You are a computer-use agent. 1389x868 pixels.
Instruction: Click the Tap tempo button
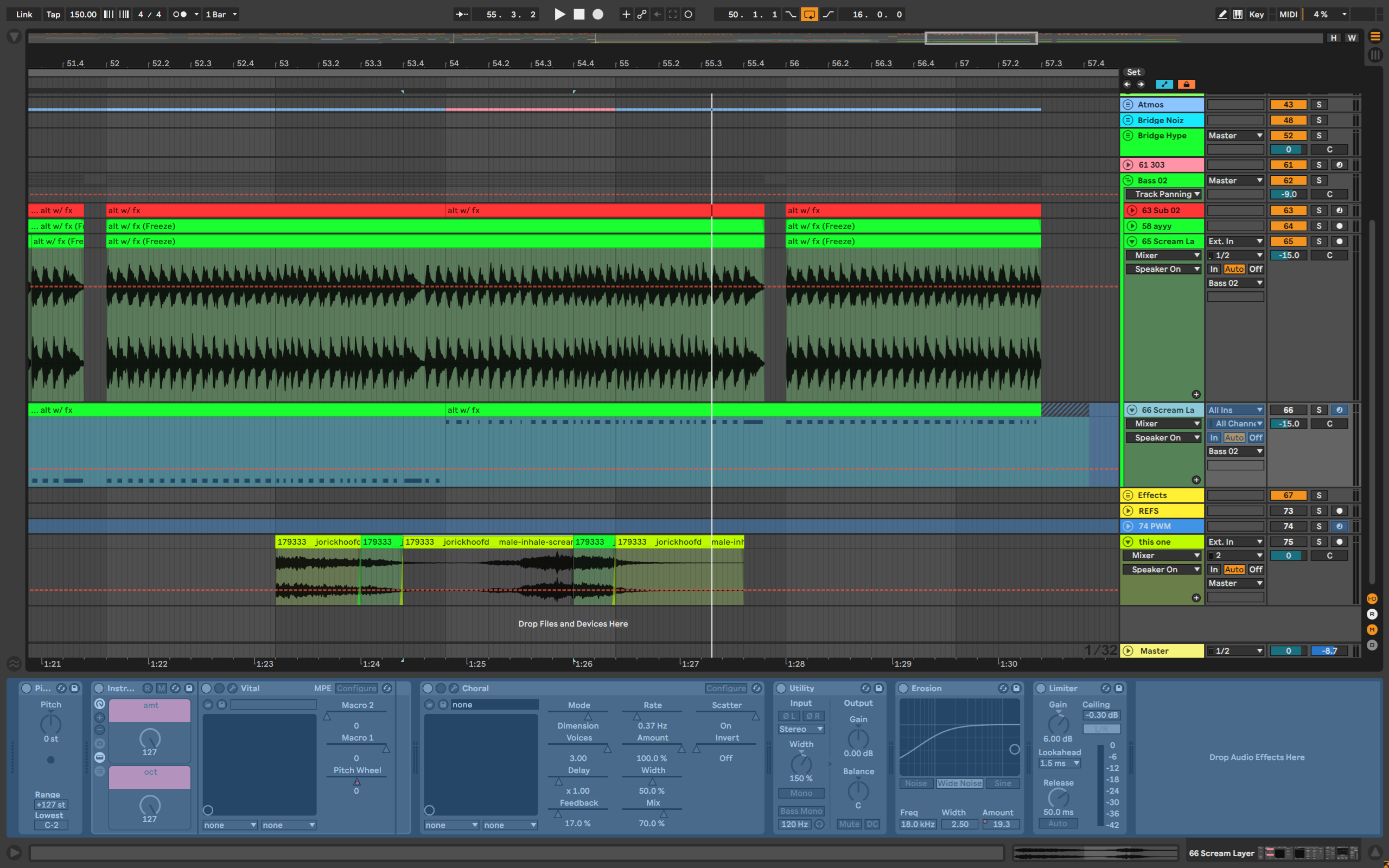pos(53,14)
